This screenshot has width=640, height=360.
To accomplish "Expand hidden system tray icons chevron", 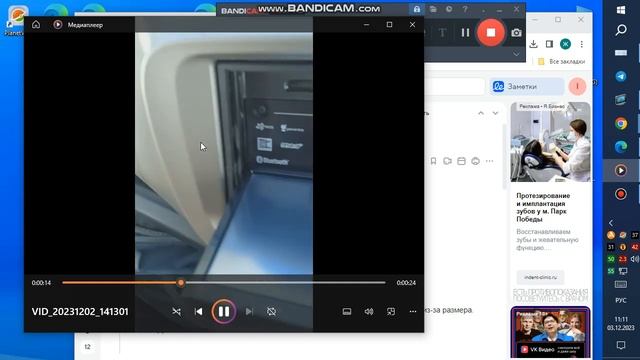I will [611, 223].
